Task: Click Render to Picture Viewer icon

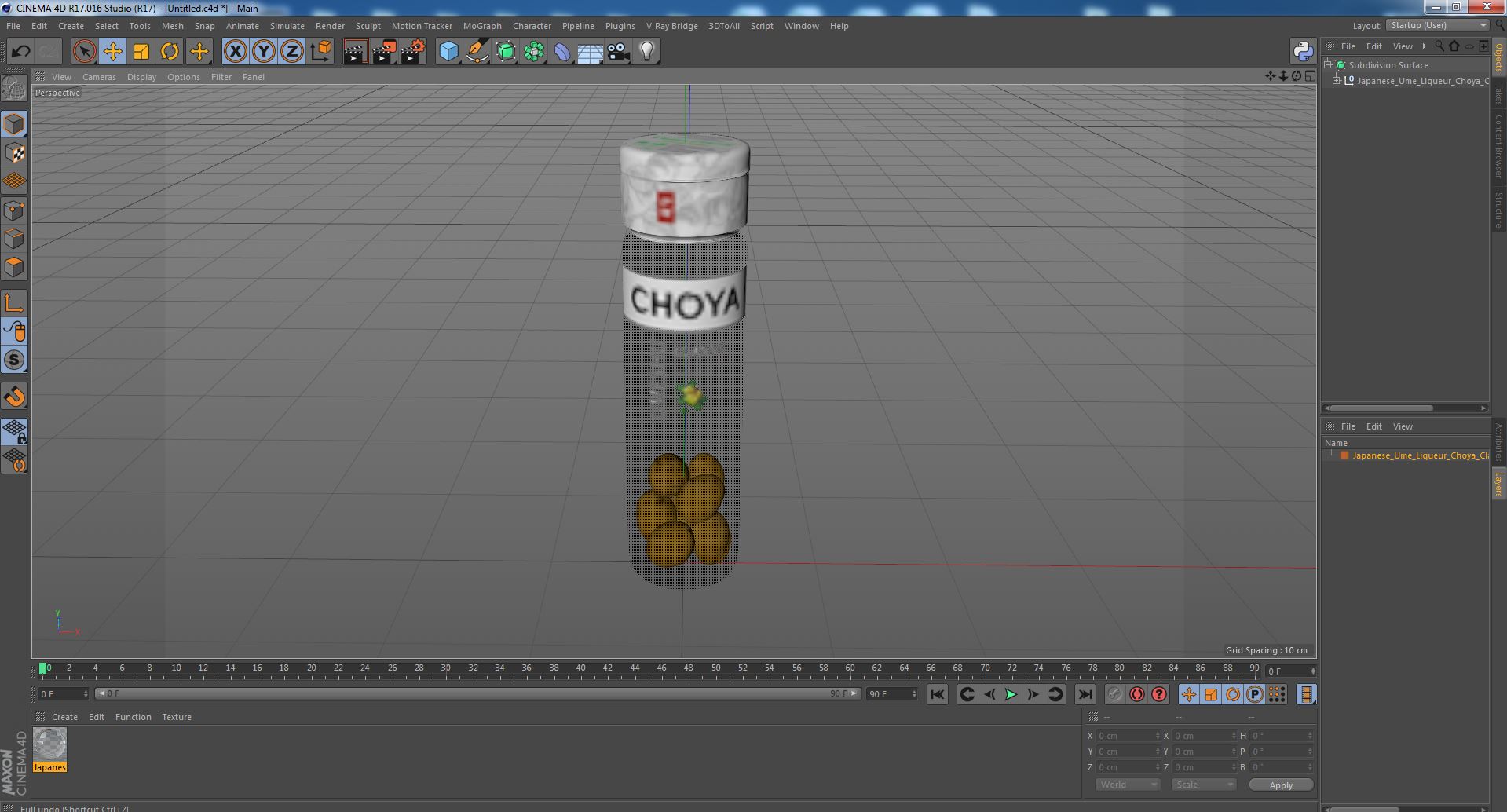Action: 384,52
